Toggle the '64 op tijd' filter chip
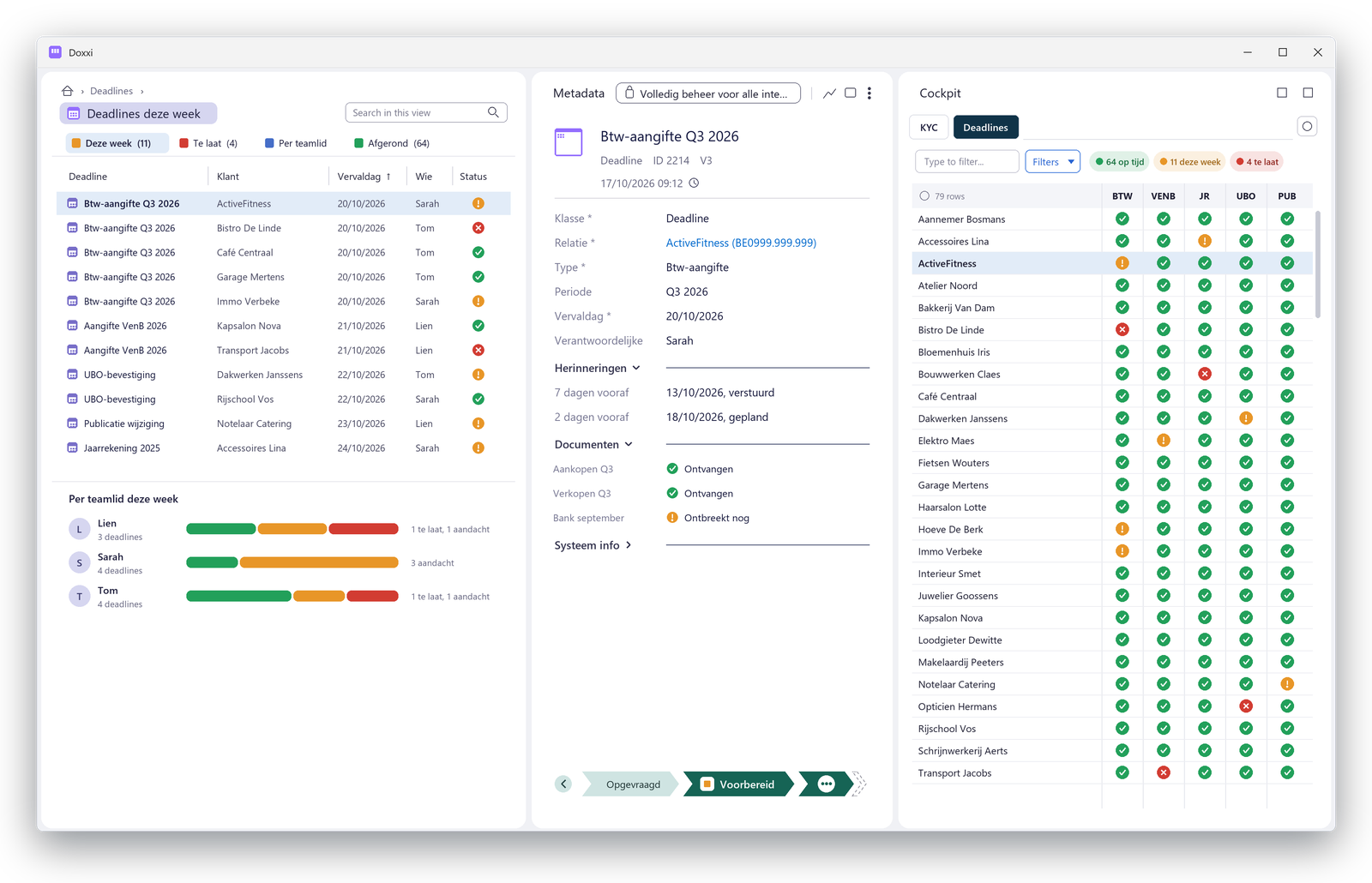Screen dimensions: 1372x883 (x=1120, y=162)
